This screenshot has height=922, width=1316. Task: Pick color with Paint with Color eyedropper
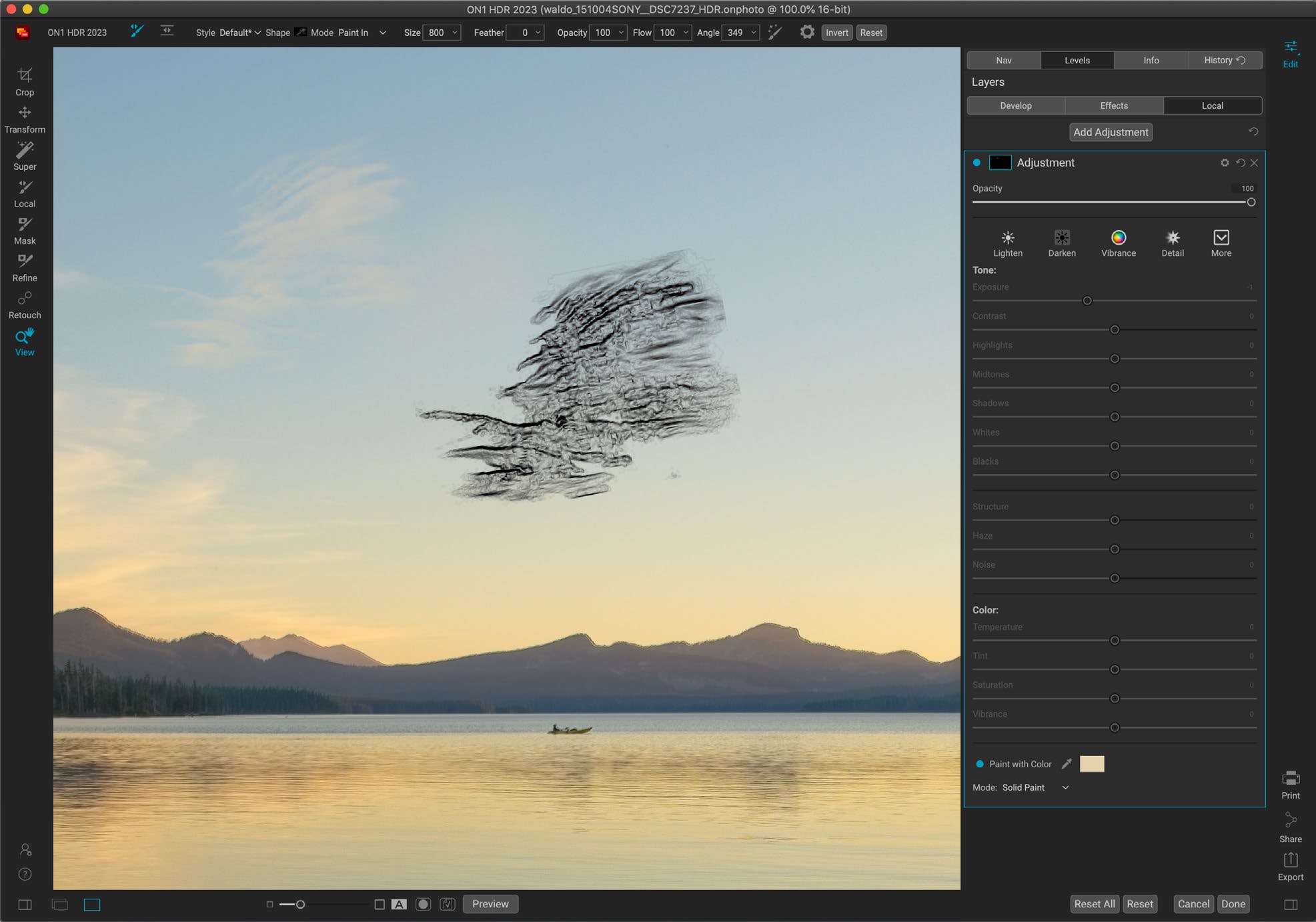1066,764
